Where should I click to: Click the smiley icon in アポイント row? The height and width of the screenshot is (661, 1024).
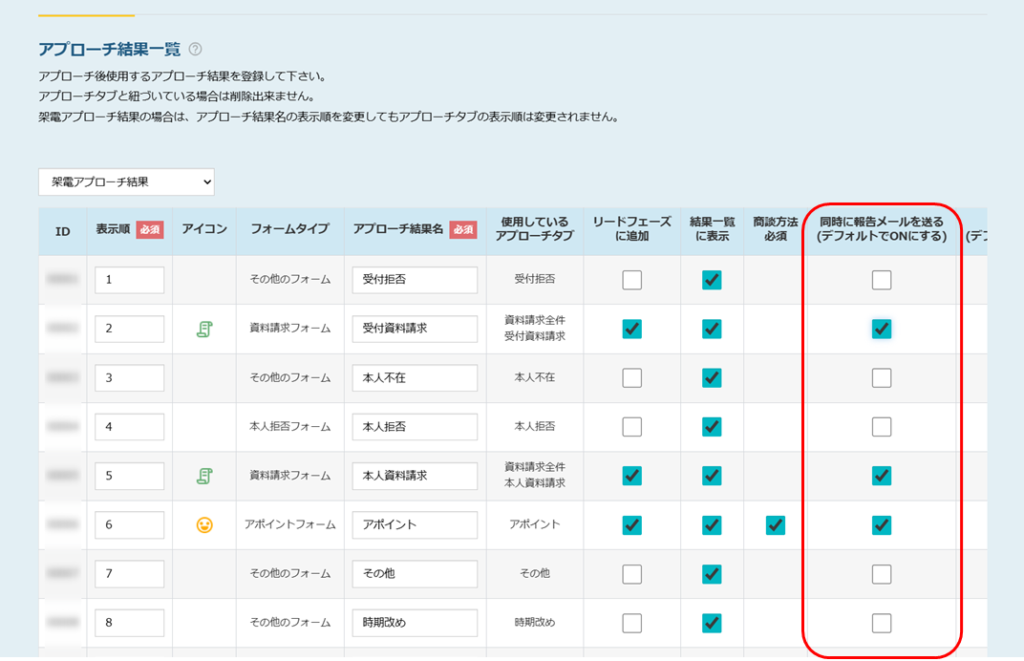click(x=204, y=525)
